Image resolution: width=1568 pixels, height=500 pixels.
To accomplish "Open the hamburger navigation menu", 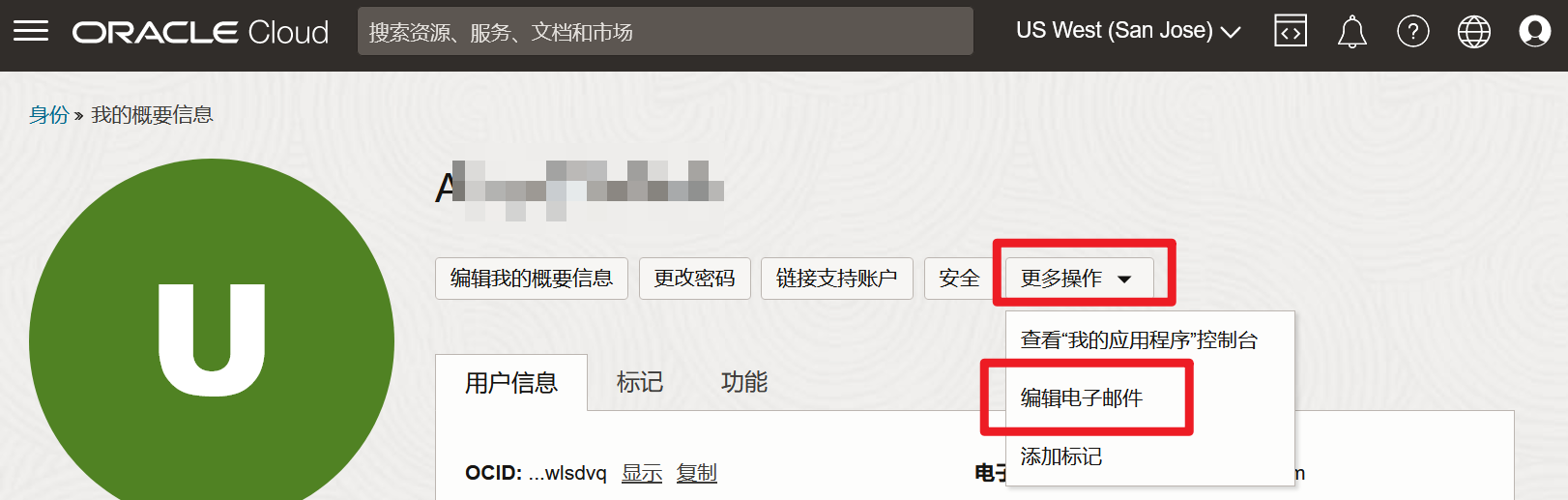I will 31,32.
